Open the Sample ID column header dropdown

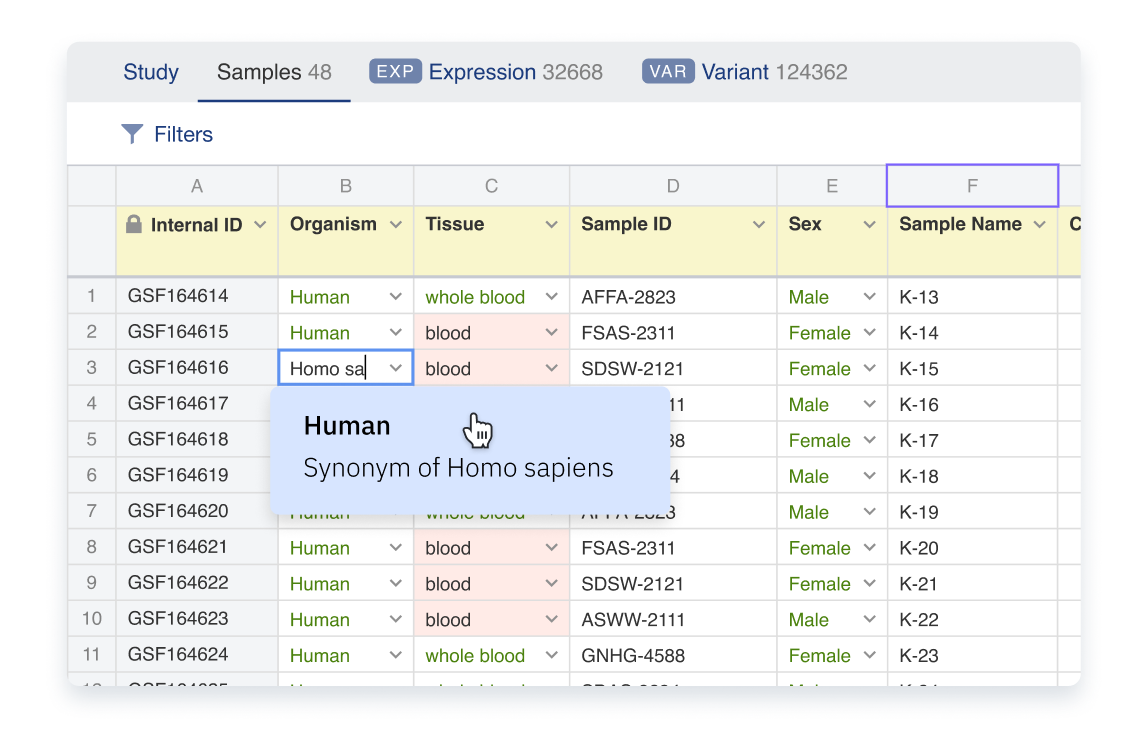click(x=759, y=225)
